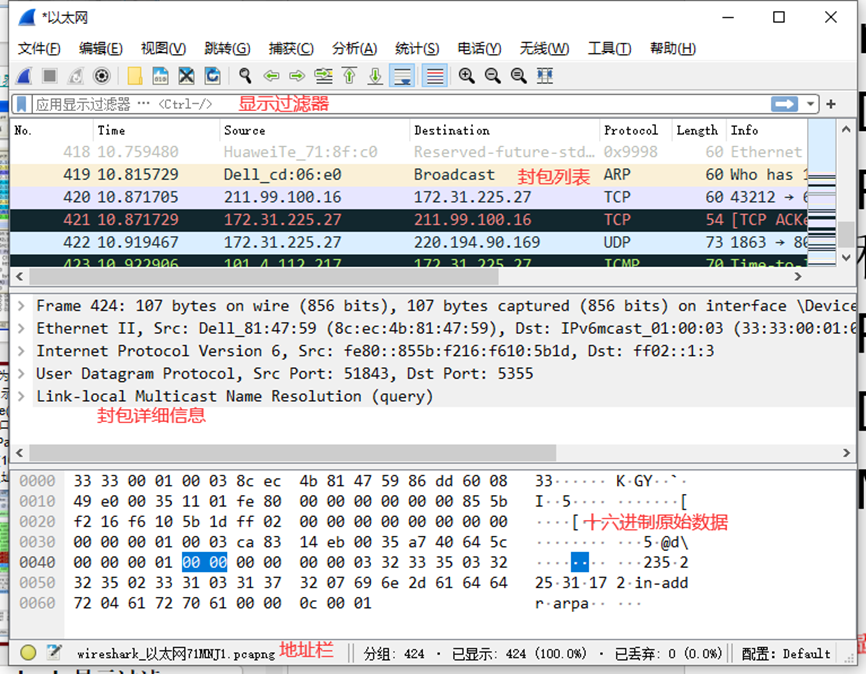Expand the User Datagram Protocol tree row

21,373
